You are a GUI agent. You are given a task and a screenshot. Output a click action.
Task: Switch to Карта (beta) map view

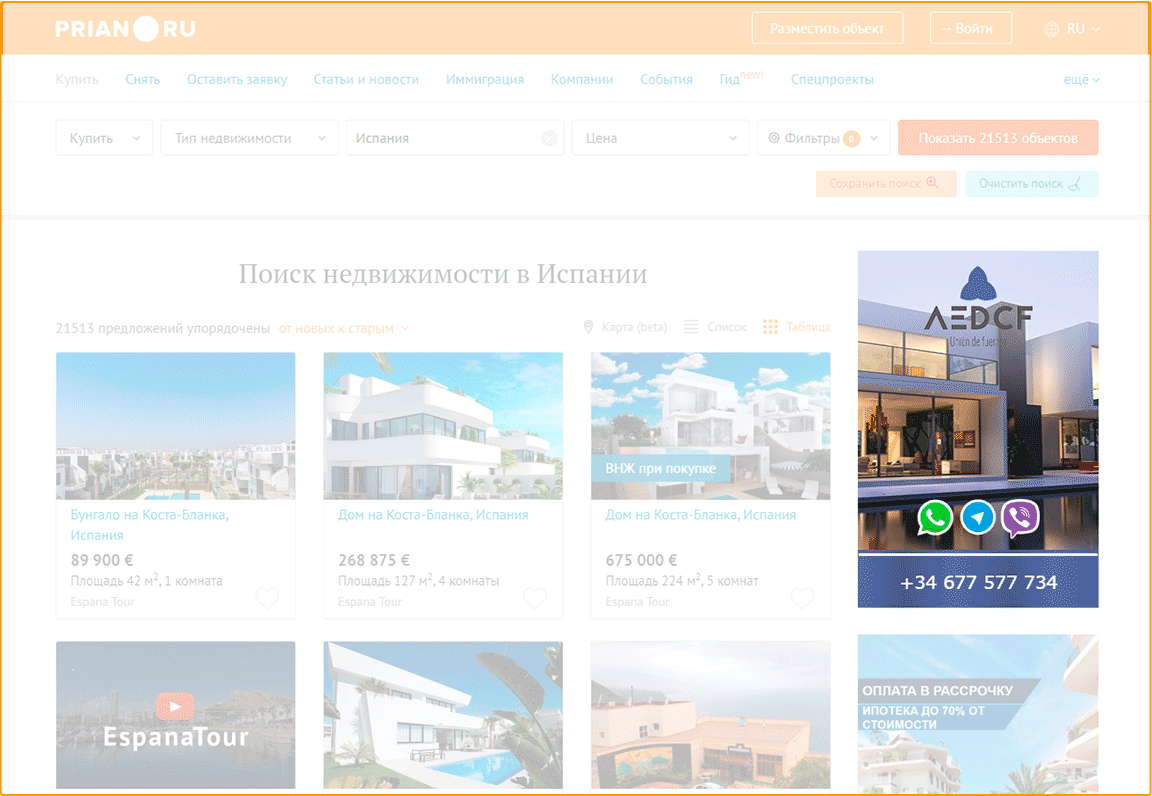tap(625, 327)
